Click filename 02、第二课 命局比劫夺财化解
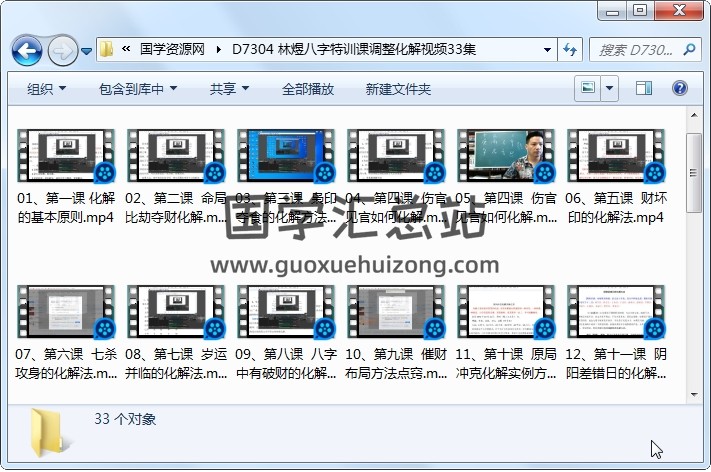 pos(176,208)
